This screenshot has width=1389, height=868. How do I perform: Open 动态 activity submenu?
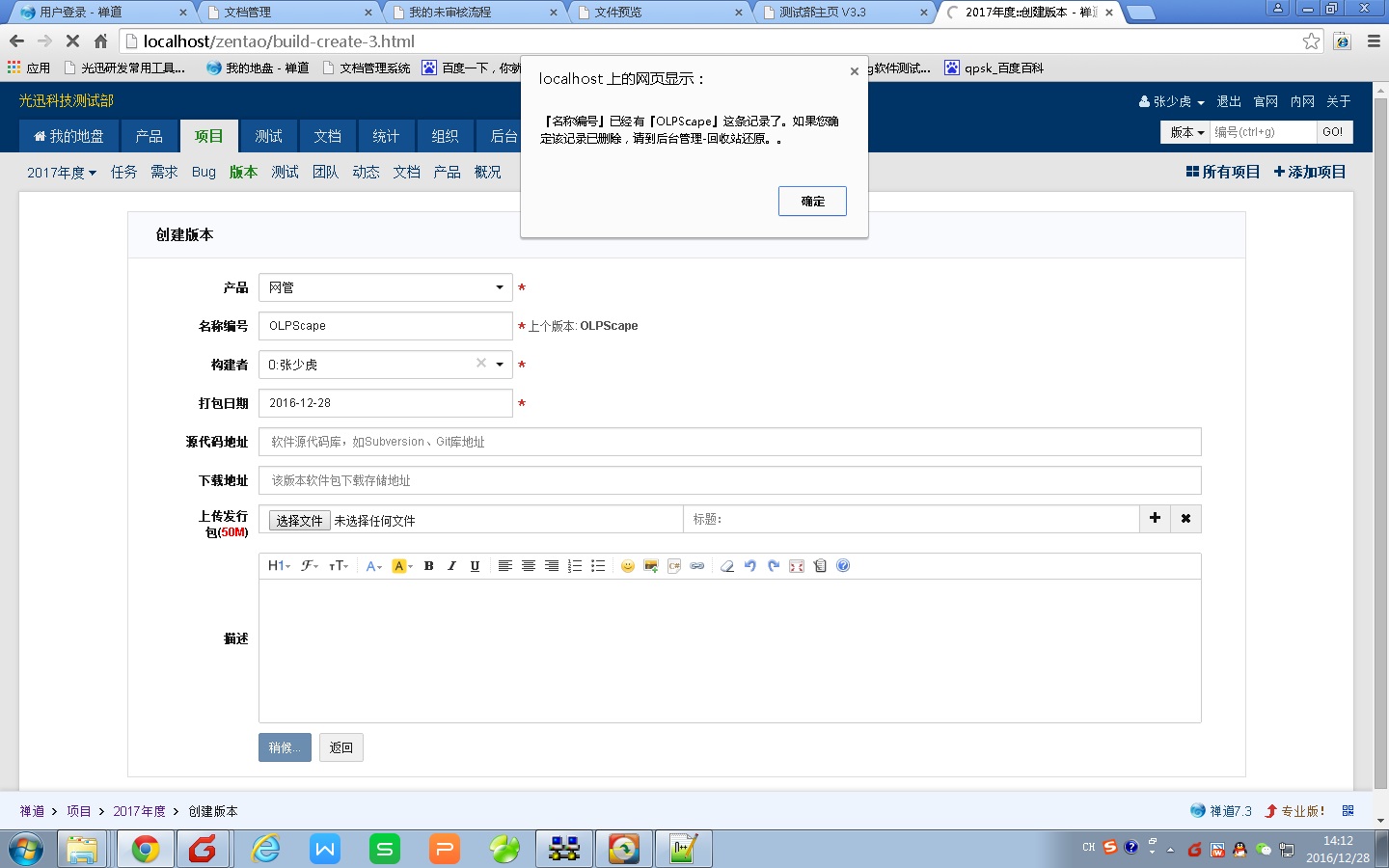[366, 172]
